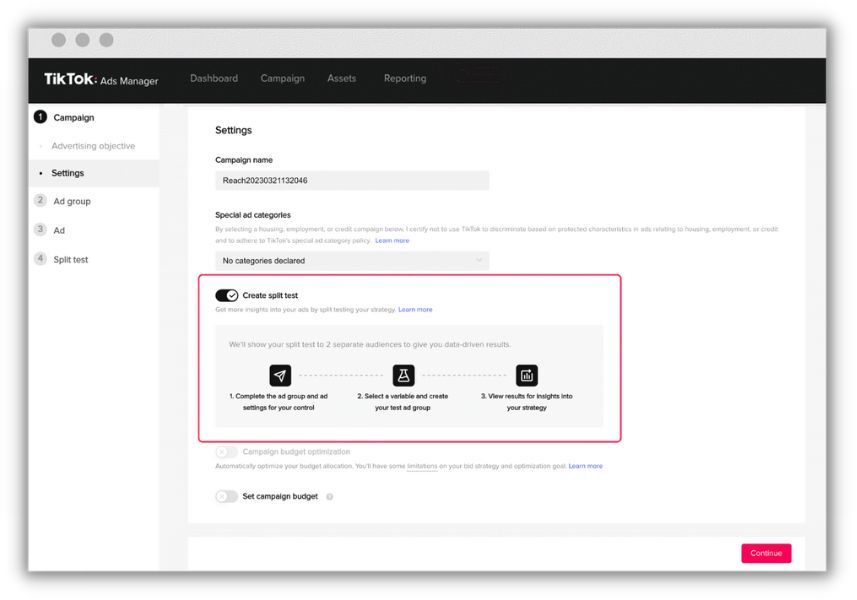Disable the Create split test toggle

tap(227, 295)
